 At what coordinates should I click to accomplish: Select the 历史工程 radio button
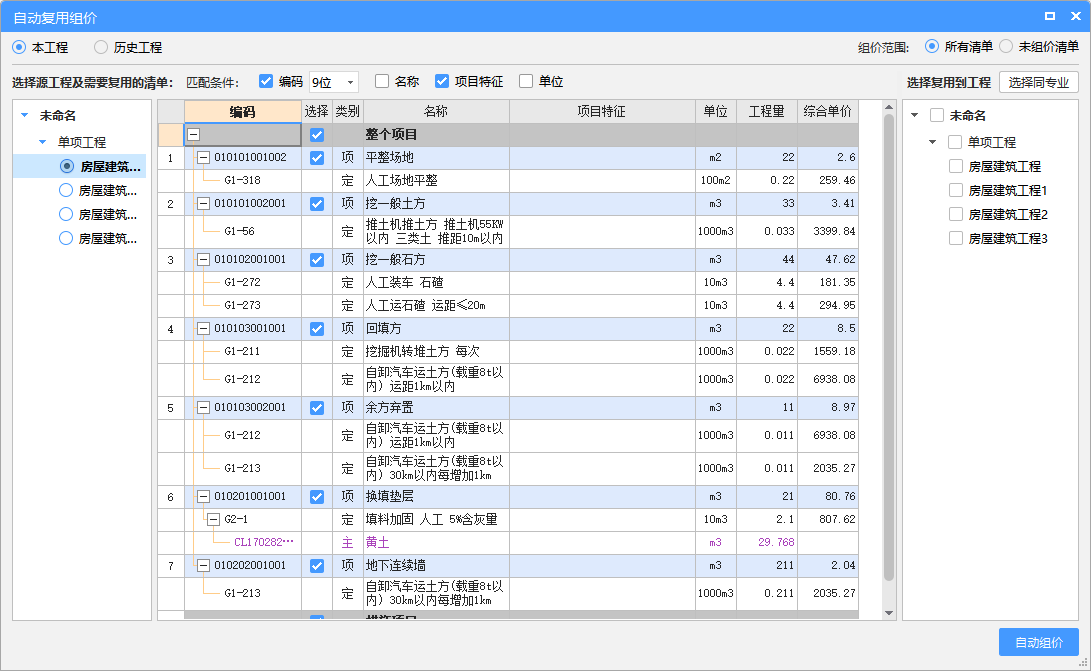coord(101,47)
